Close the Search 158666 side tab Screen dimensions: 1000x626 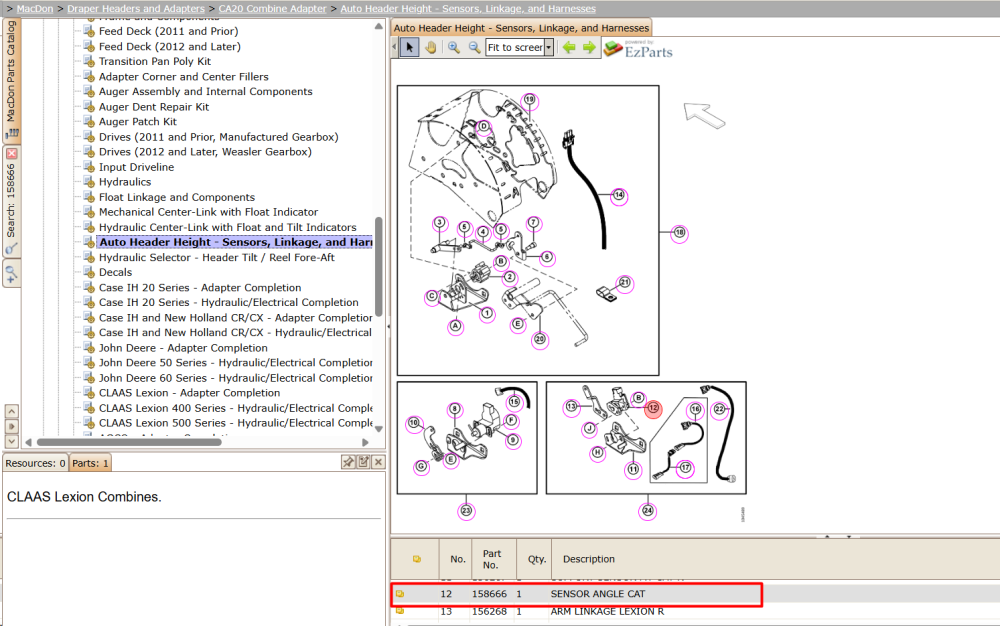[11, 154]
